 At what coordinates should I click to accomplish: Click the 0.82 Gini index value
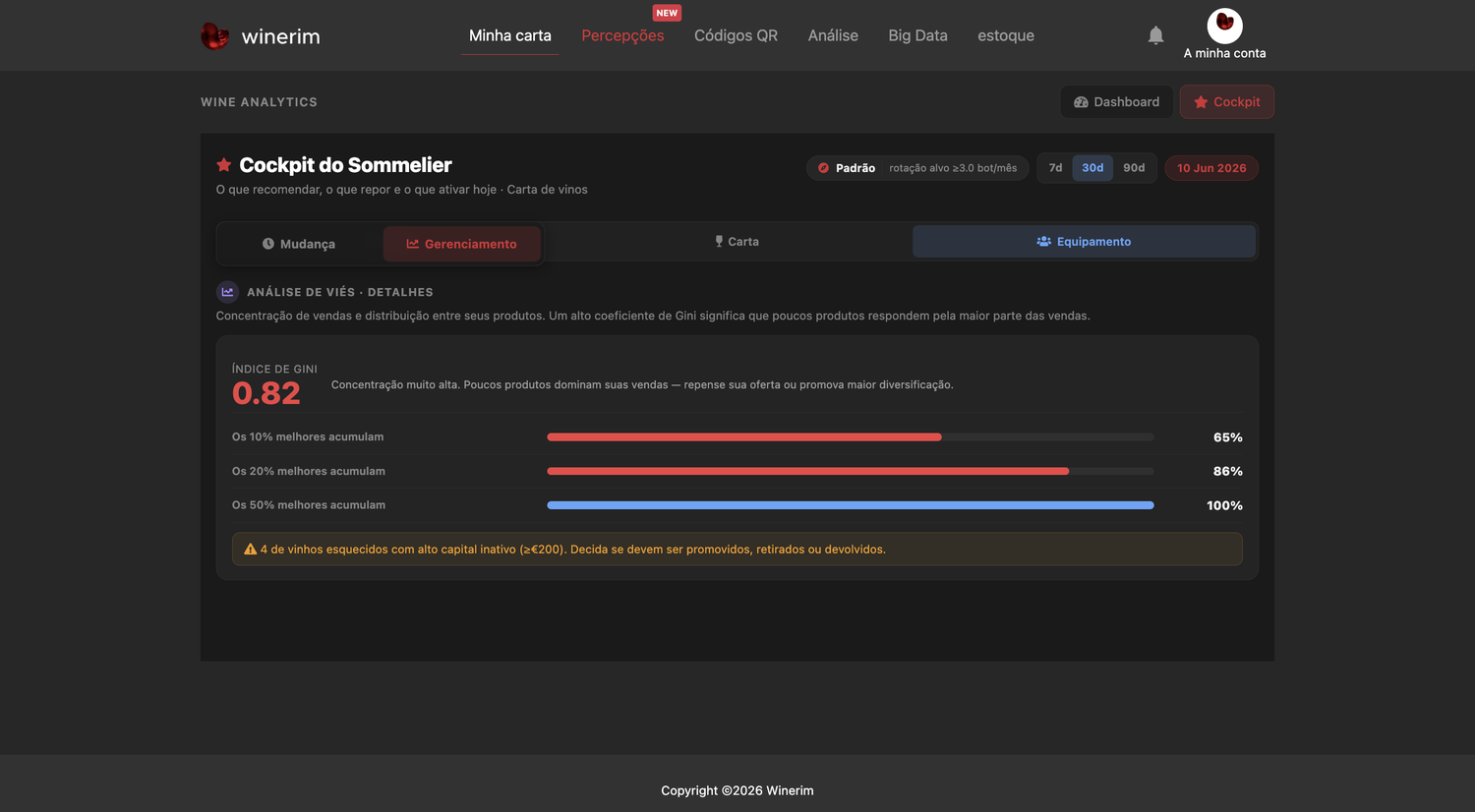click(x=266, y=393)
